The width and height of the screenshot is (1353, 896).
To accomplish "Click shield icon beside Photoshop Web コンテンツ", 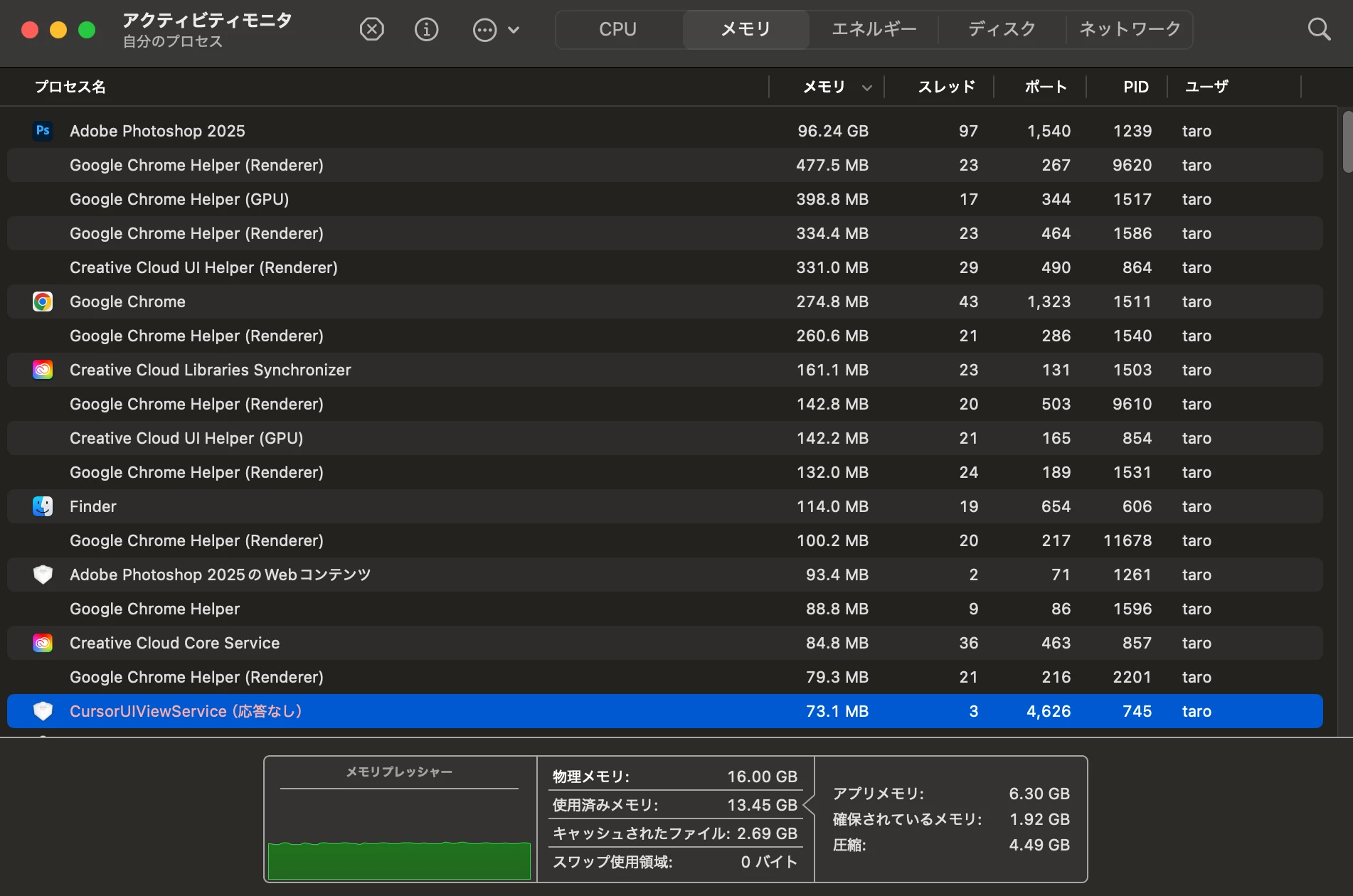I will tap(43, 575).
